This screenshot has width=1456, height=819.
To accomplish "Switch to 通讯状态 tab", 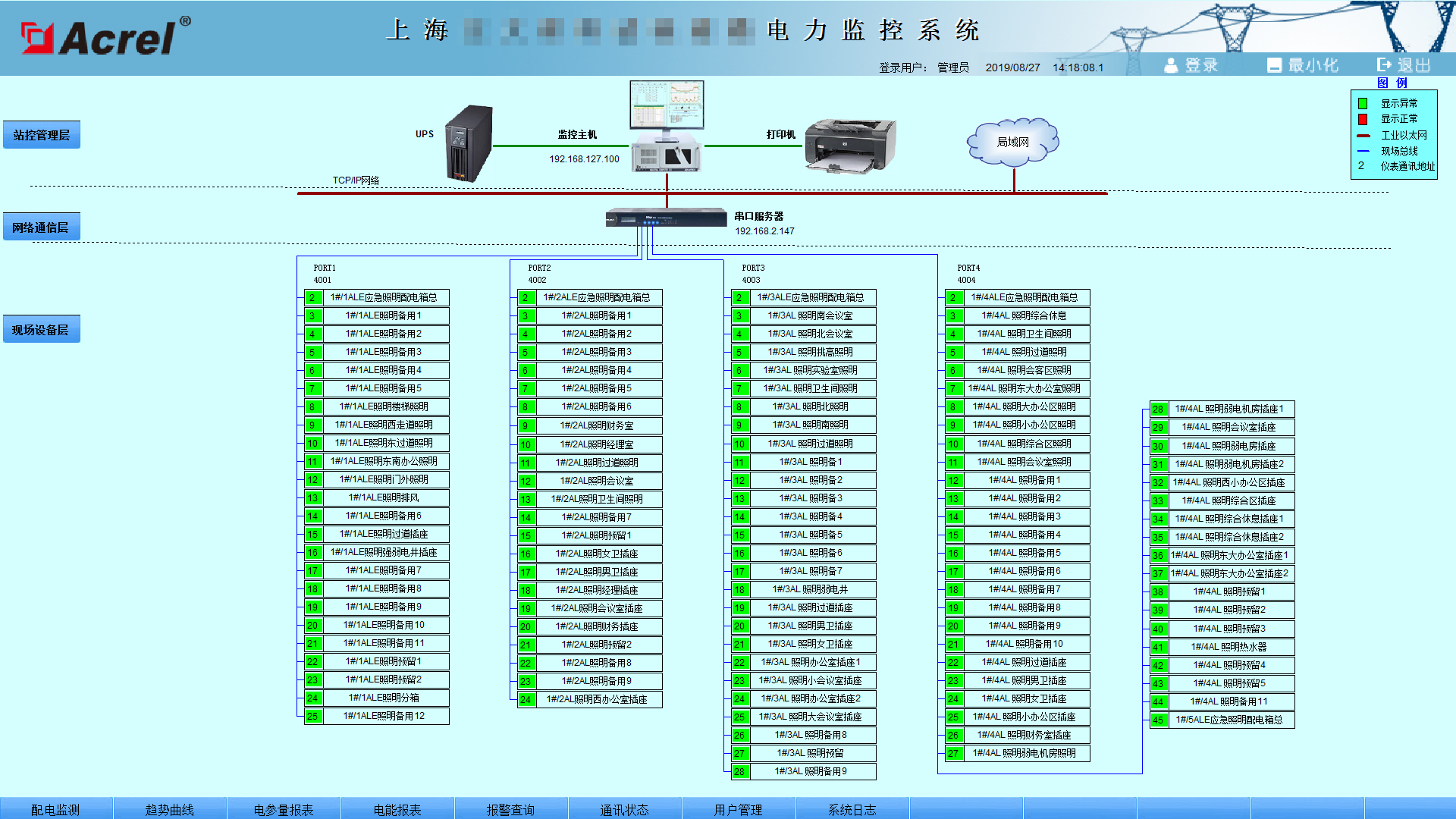I will coord(624,809).
